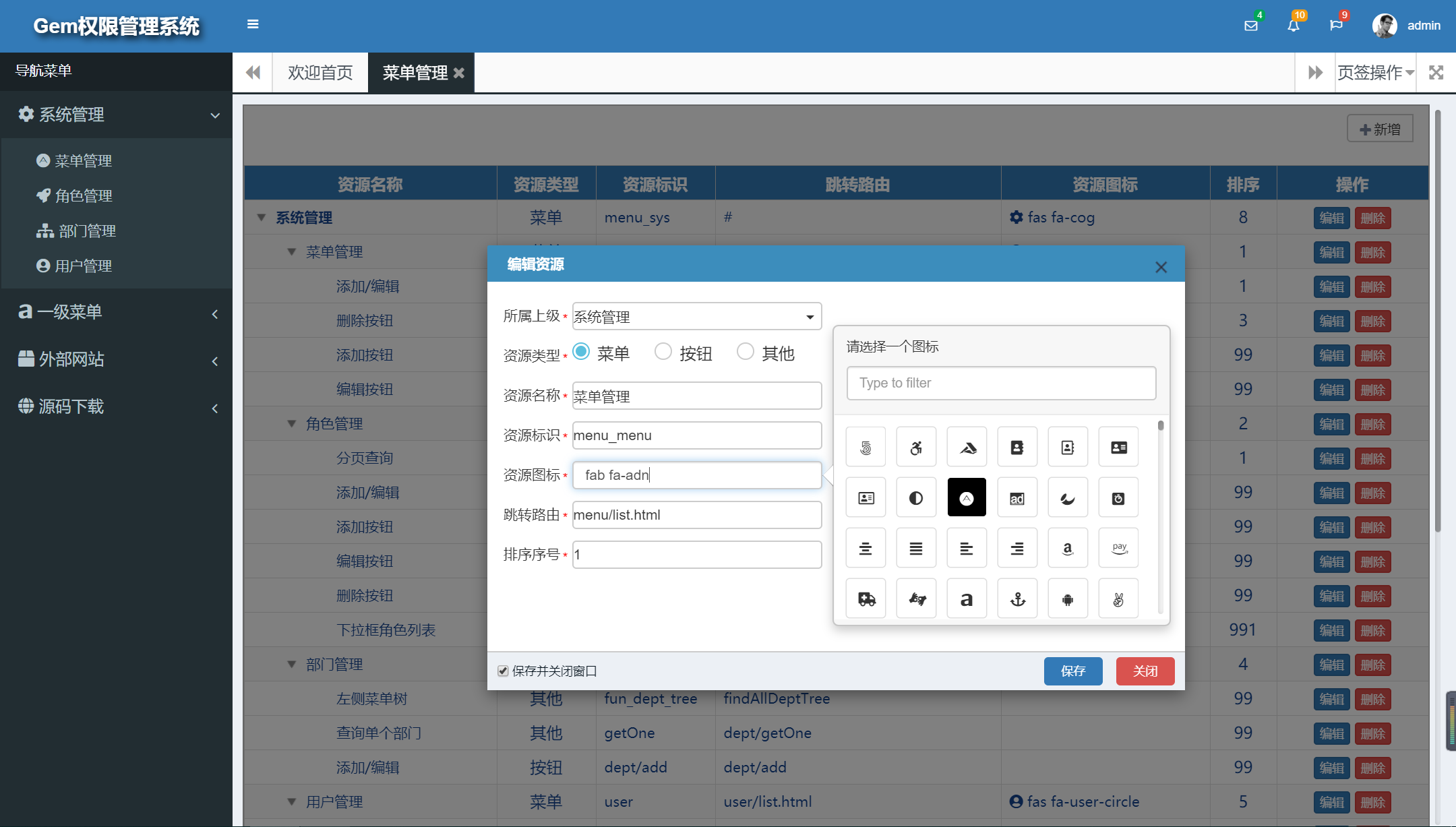Open the messages envelope with 4 unread
The height and width of the screenshot is (827, 1456).
[x=1251, y=26]
